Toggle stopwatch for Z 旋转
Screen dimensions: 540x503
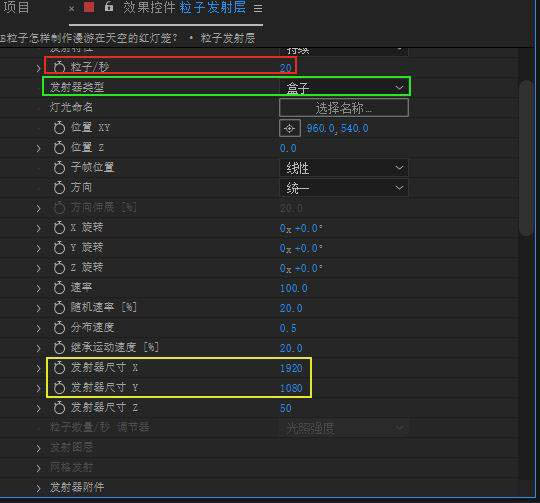click(x=59, y=268)
